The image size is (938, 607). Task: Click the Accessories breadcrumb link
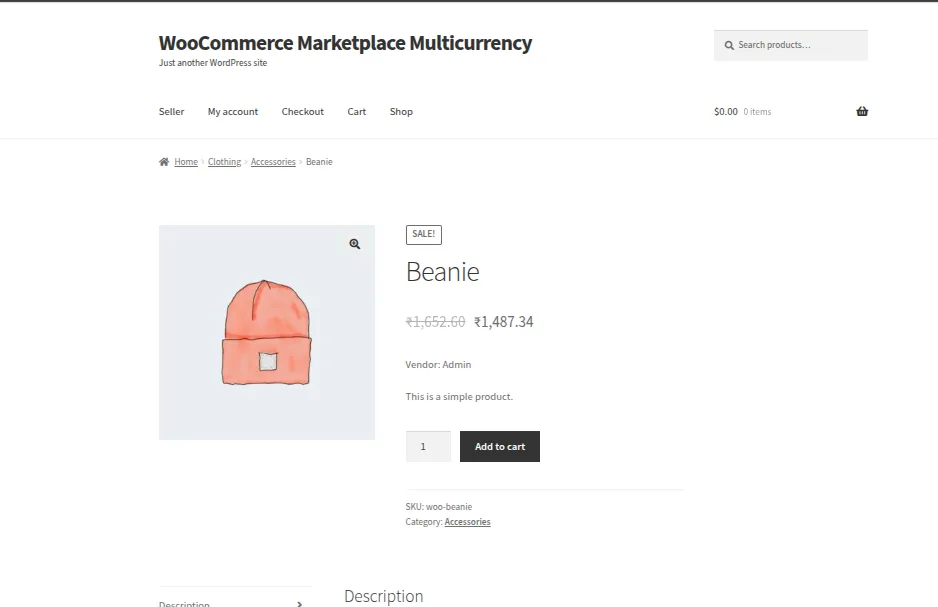273,161
